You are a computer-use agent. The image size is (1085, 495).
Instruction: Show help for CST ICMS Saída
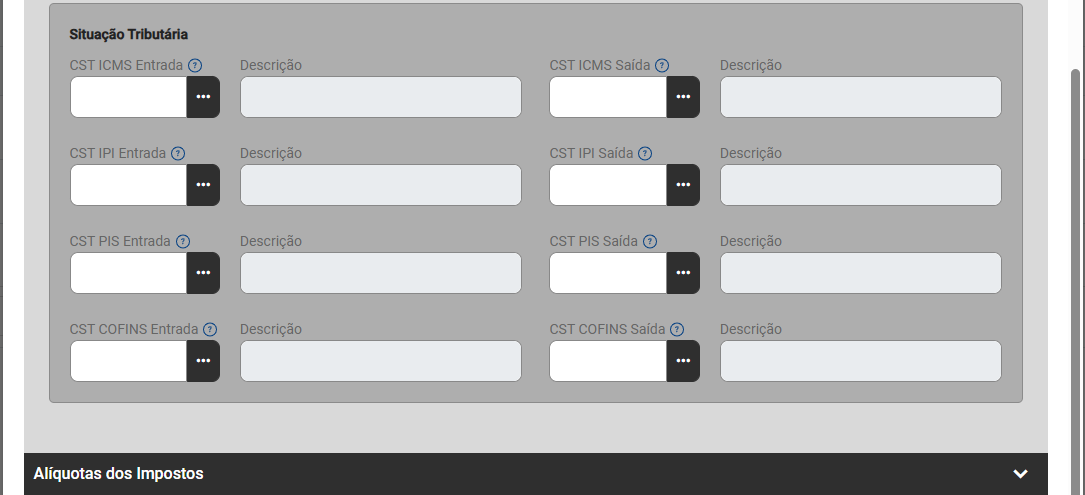(662, 65)
